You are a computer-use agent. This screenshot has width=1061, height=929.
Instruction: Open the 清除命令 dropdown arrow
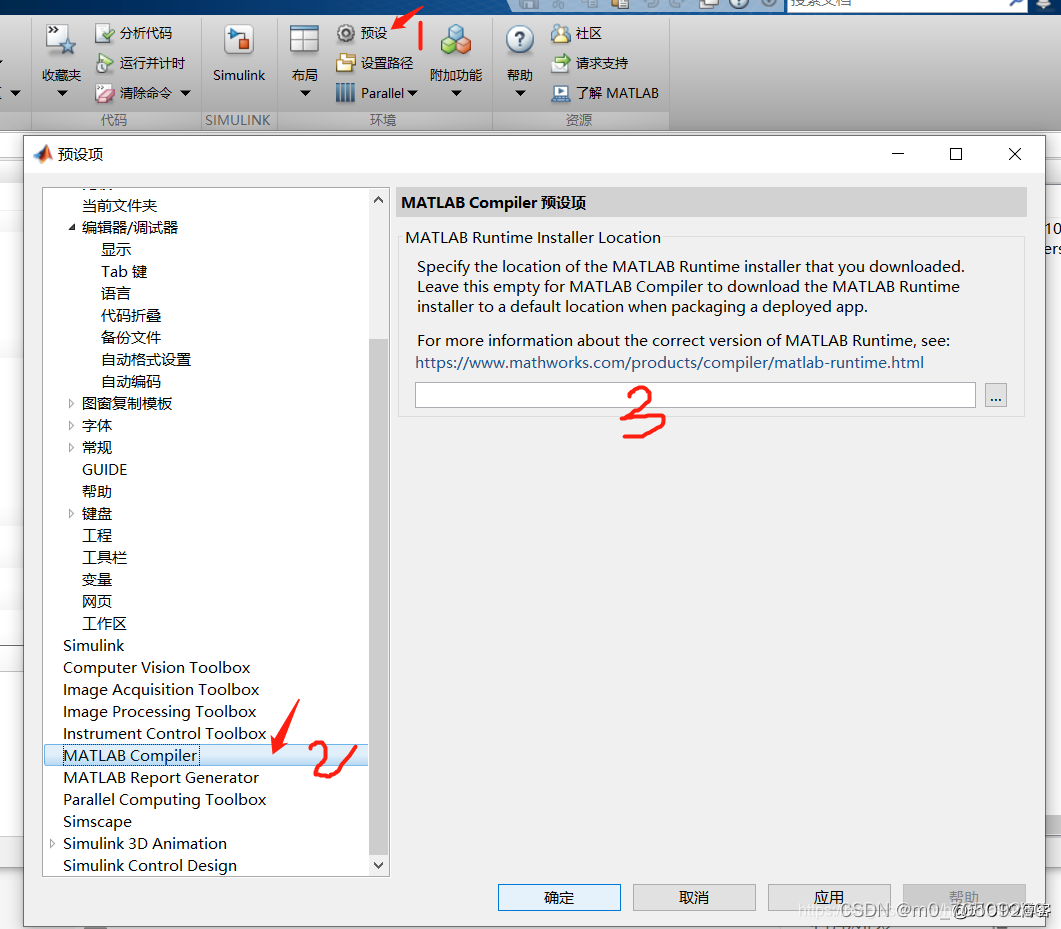click(x=186, y=92)
